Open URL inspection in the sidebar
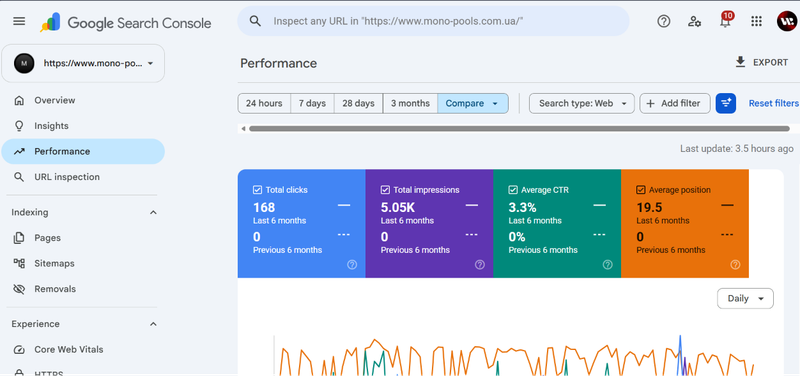Image resolution: width=800 pixels, height=376 pixels. tap(83, 177)
